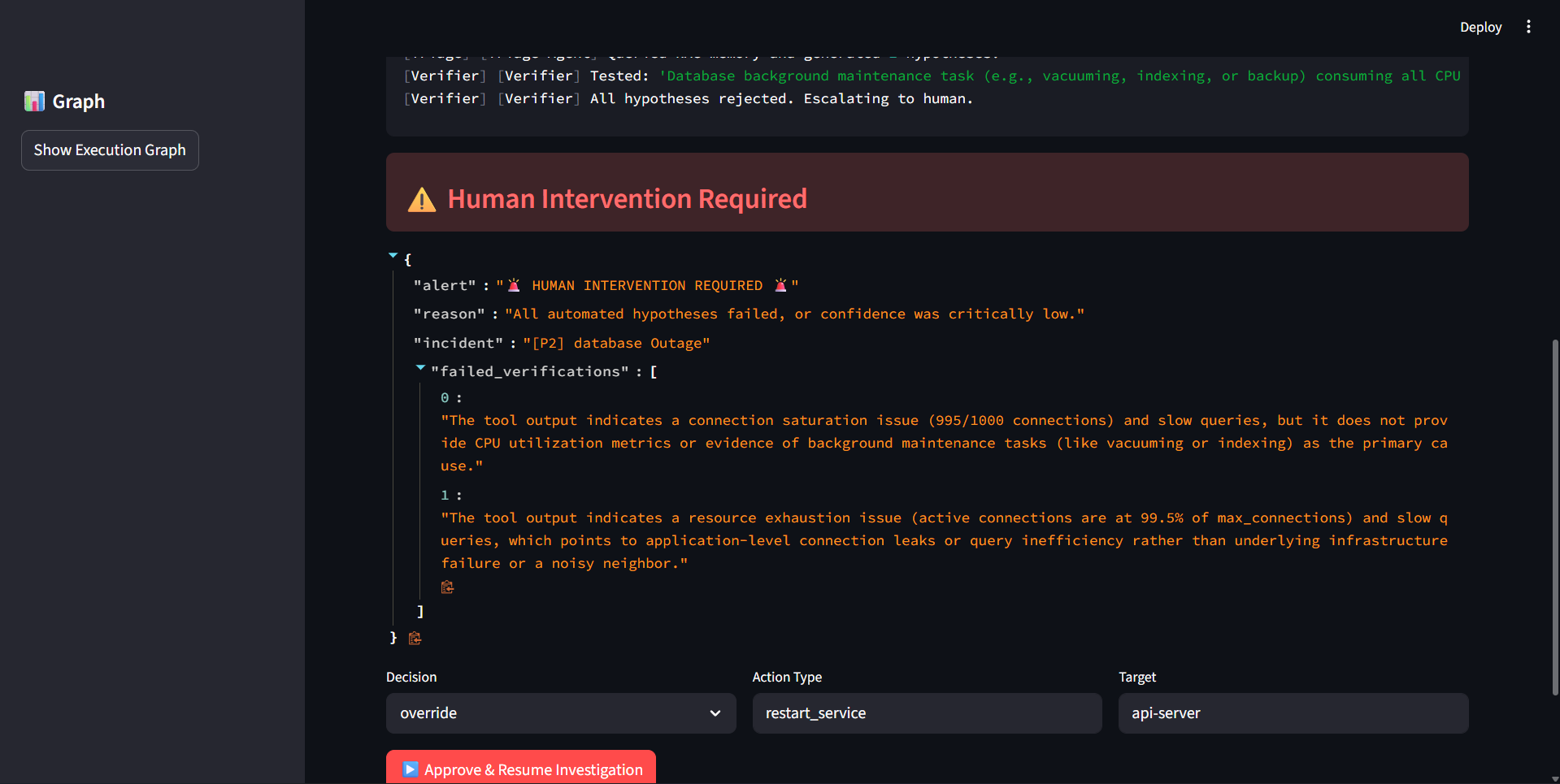This screenshot has height=784, width=1560.
Task: Click the scroll-down arrow at page bottom
Action: (x=1555, y=778)
